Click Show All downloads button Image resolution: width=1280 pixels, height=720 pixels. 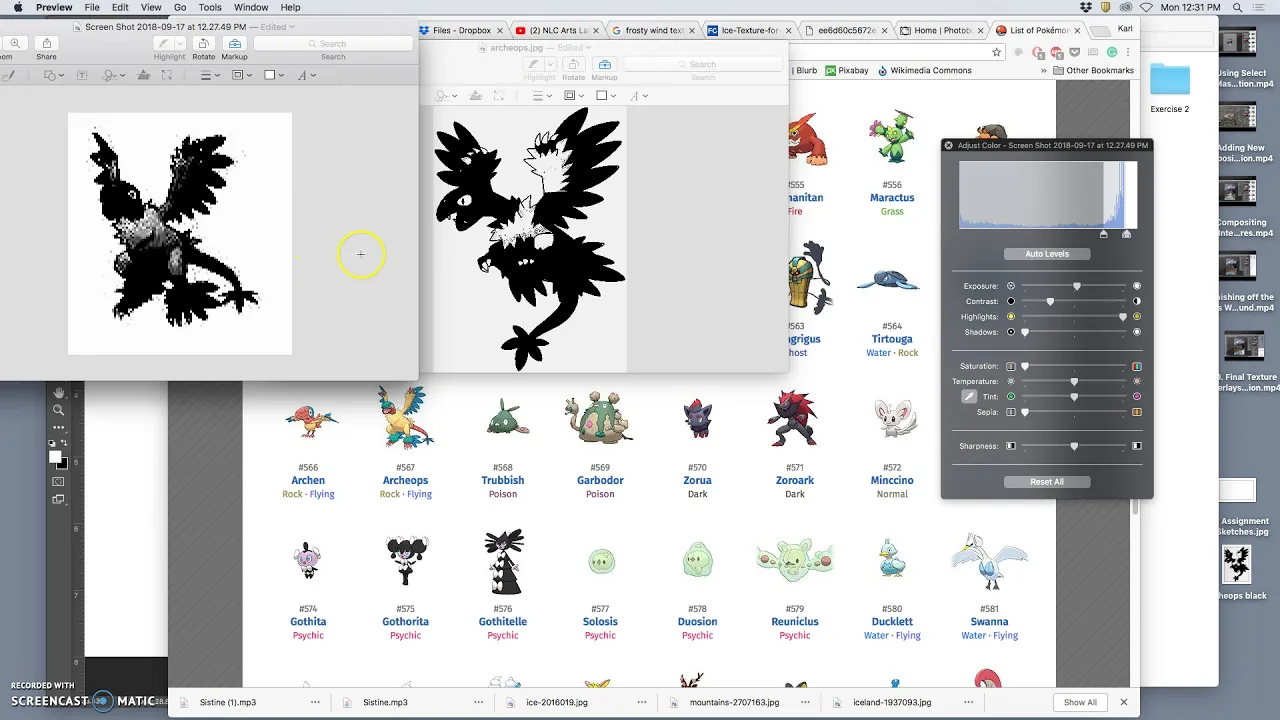(x=1080, y=702)
